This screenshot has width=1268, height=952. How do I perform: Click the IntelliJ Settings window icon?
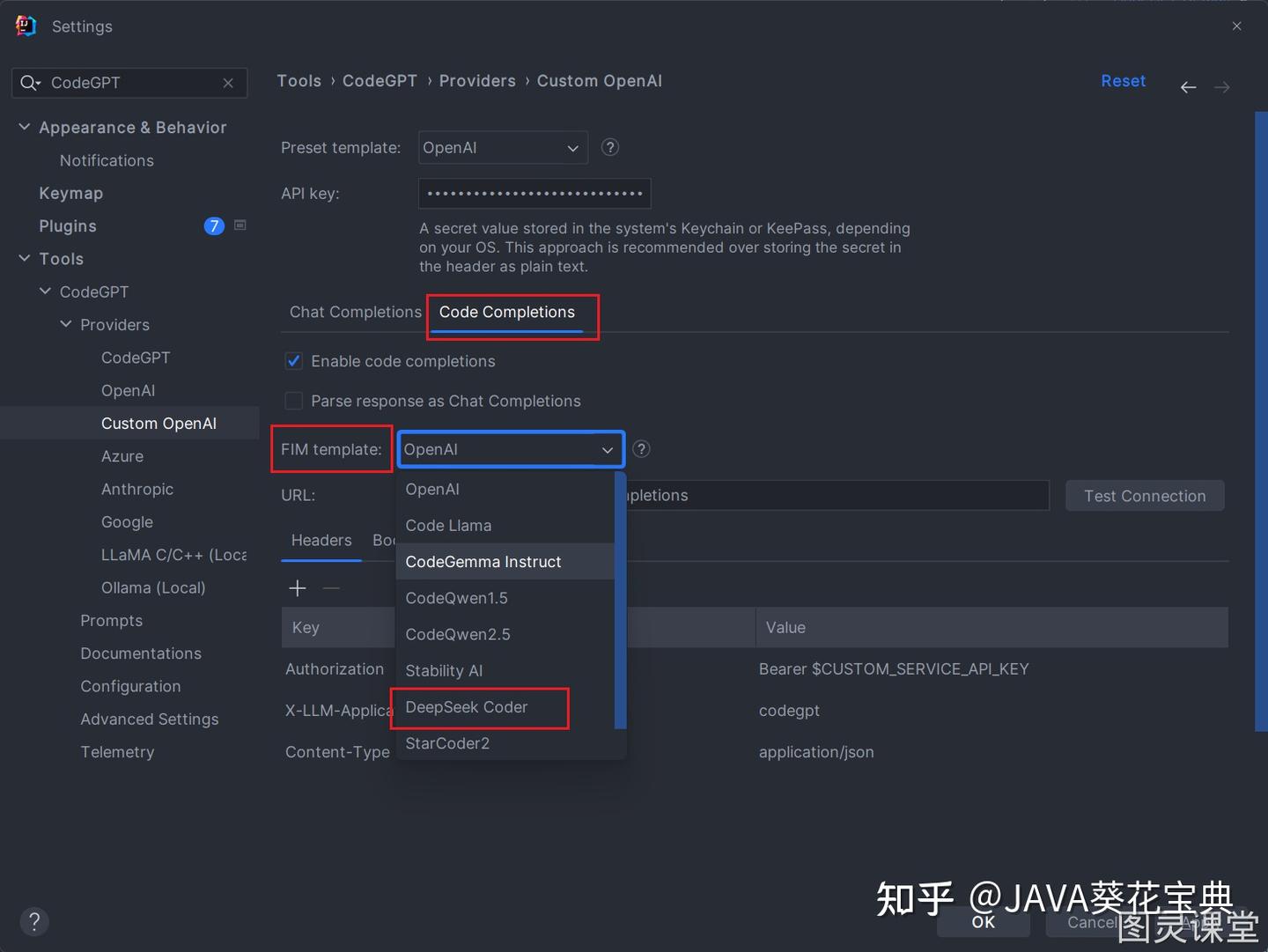(x=26, y=26)
